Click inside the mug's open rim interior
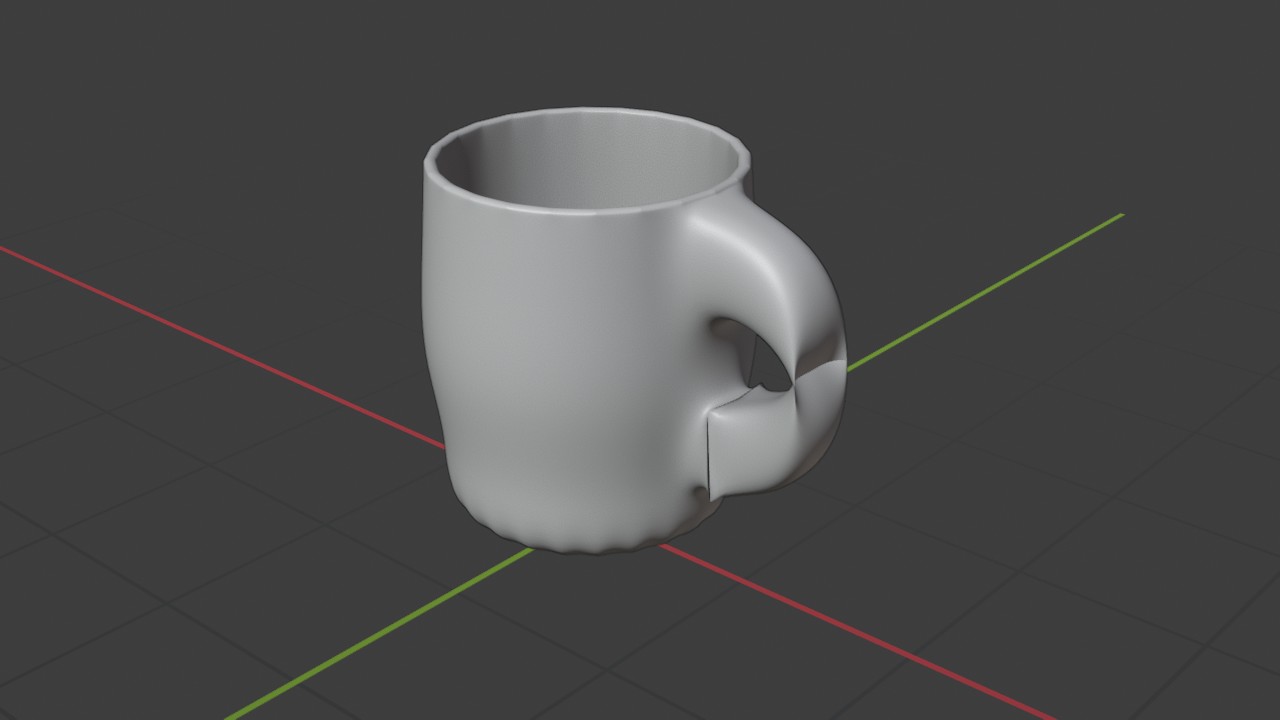This screenshot has width=1280, height=720. [x=590, y=160]
